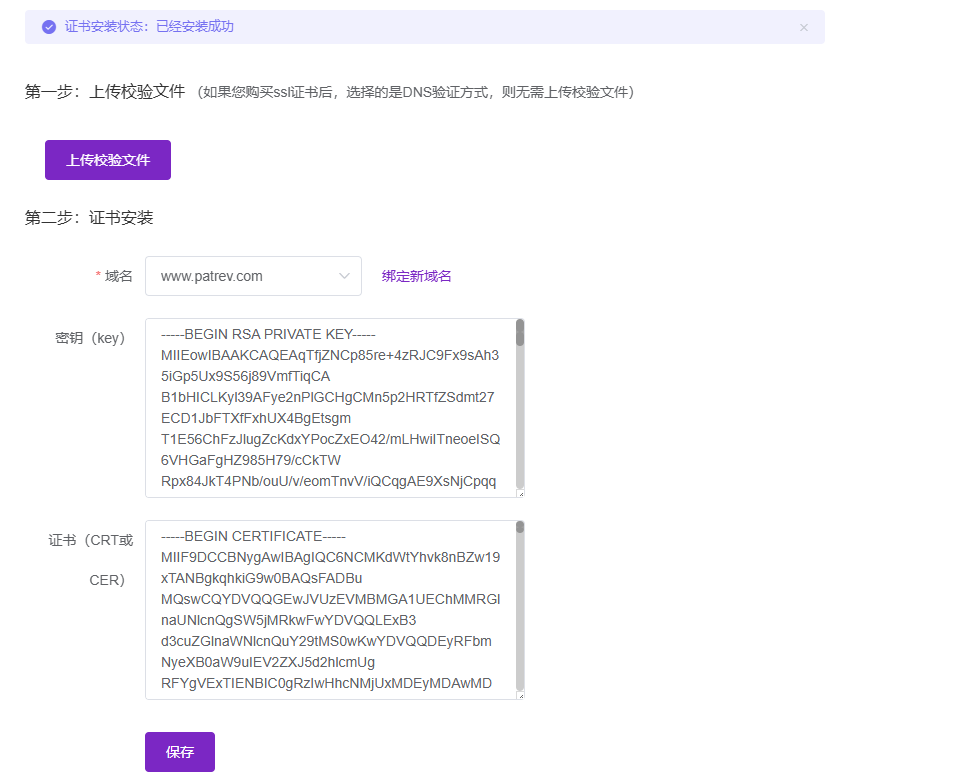Click the 第一步：上传校验文件 heading
This screenshot has width=959, height=784.
click(x=105, y=92)
